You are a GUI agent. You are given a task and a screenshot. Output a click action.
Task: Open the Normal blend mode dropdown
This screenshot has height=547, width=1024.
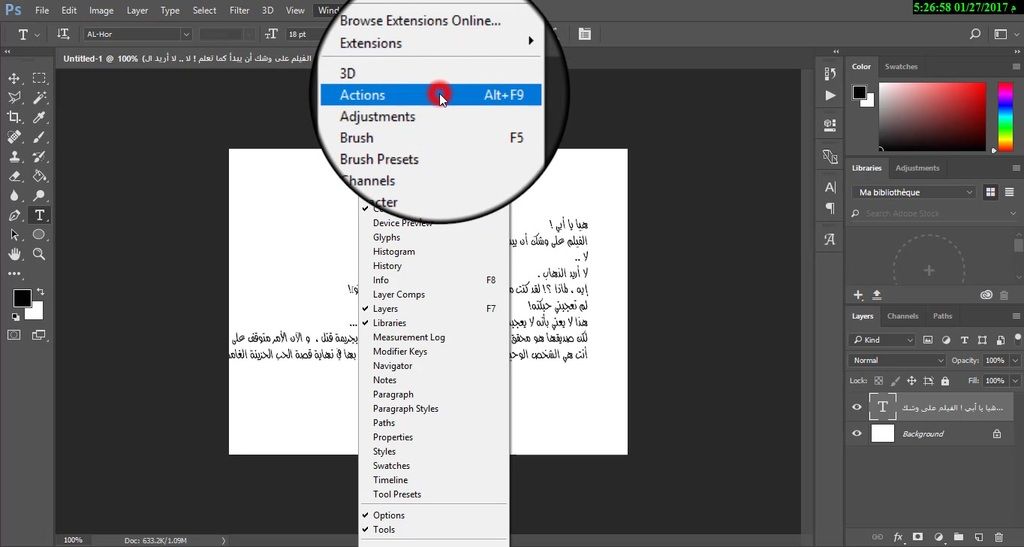pyautogui.click(x=897, y=360)
